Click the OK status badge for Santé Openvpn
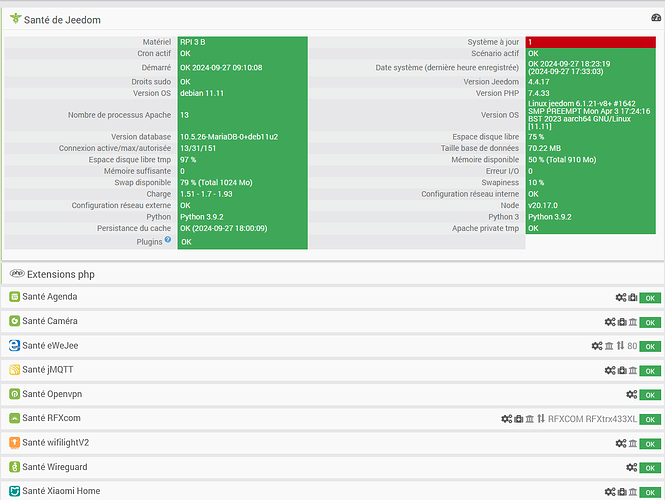The height and width of the screenshot is (500, 665). tap(650, 395)
